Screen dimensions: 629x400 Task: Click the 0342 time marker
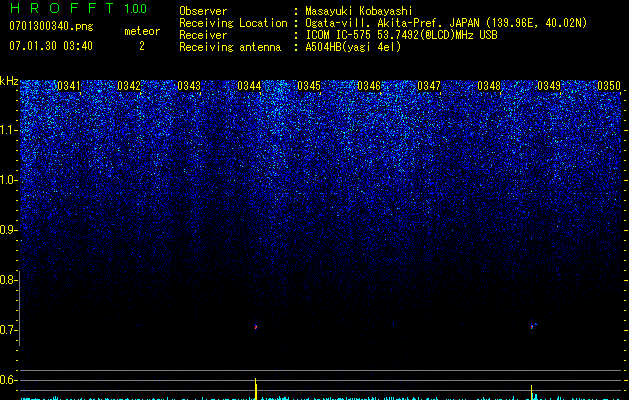(x=129, y=86)
